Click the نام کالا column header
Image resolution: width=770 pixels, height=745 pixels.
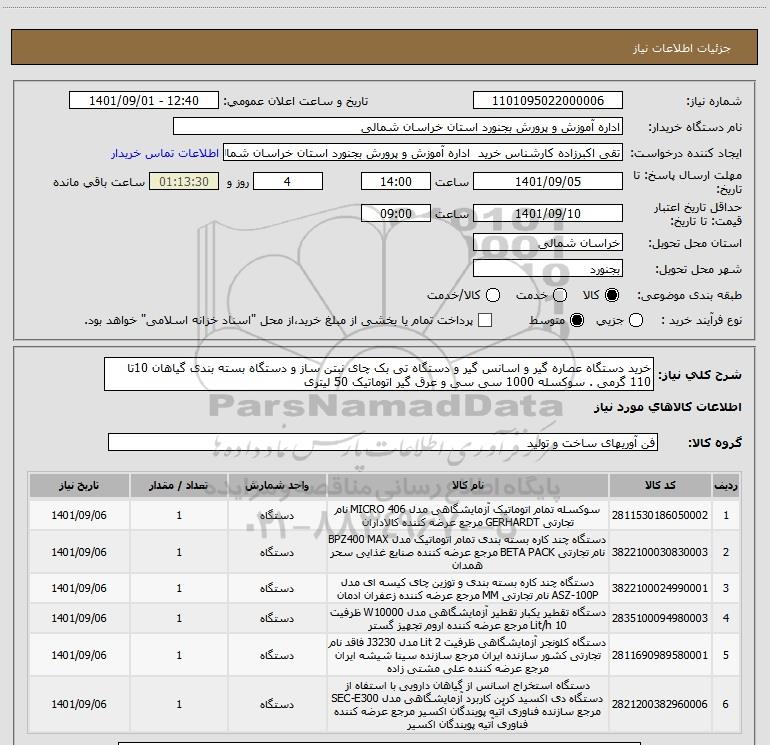click(468, 486)
